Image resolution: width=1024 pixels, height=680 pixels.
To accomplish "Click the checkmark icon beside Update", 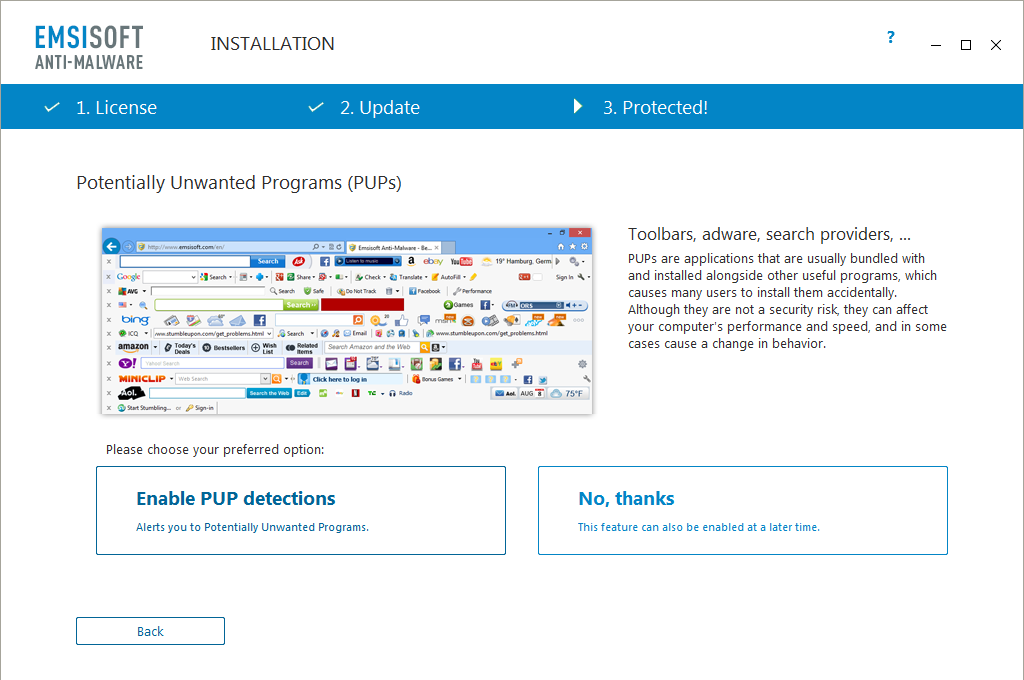I will pos(316,107).
